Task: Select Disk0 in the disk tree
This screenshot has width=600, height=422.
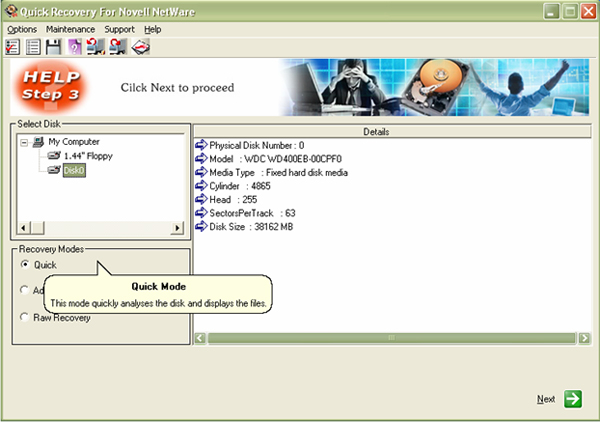Action: 74,170
